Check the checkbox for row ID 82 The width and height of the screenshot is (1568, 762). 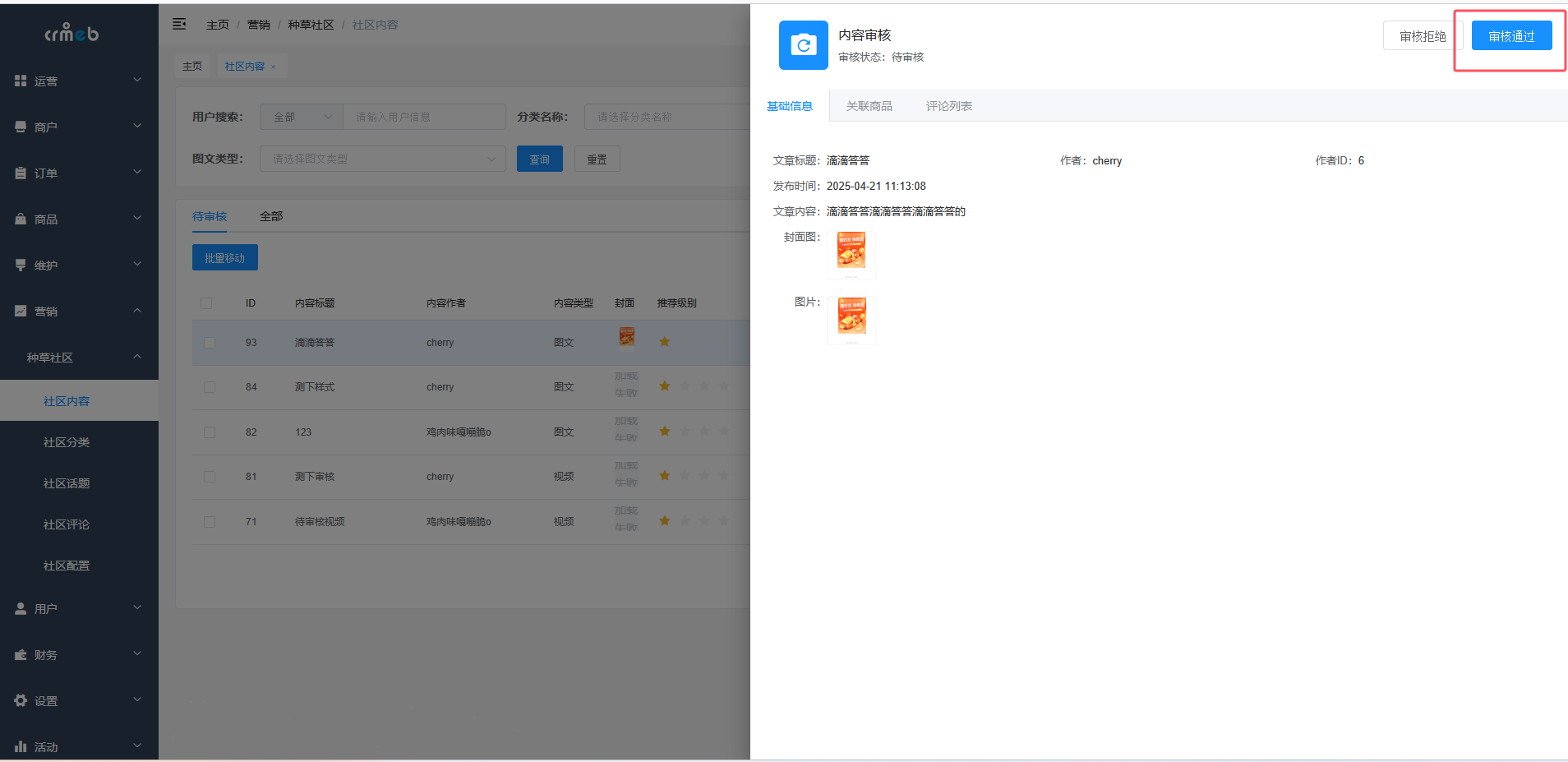coord(210,432)
